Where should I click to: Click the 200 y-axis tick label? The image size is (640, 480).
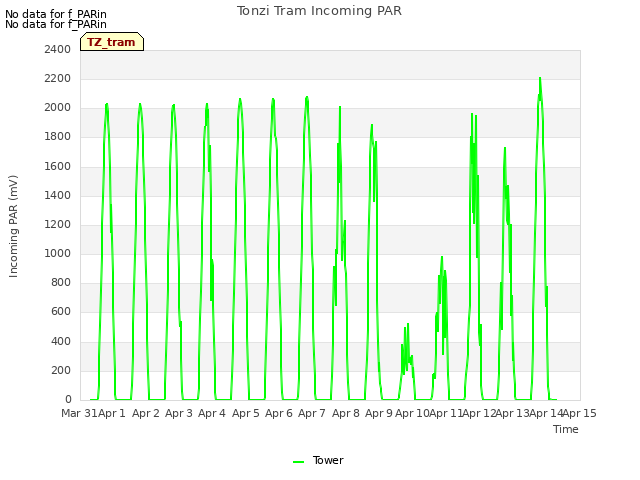click(61, 370)
